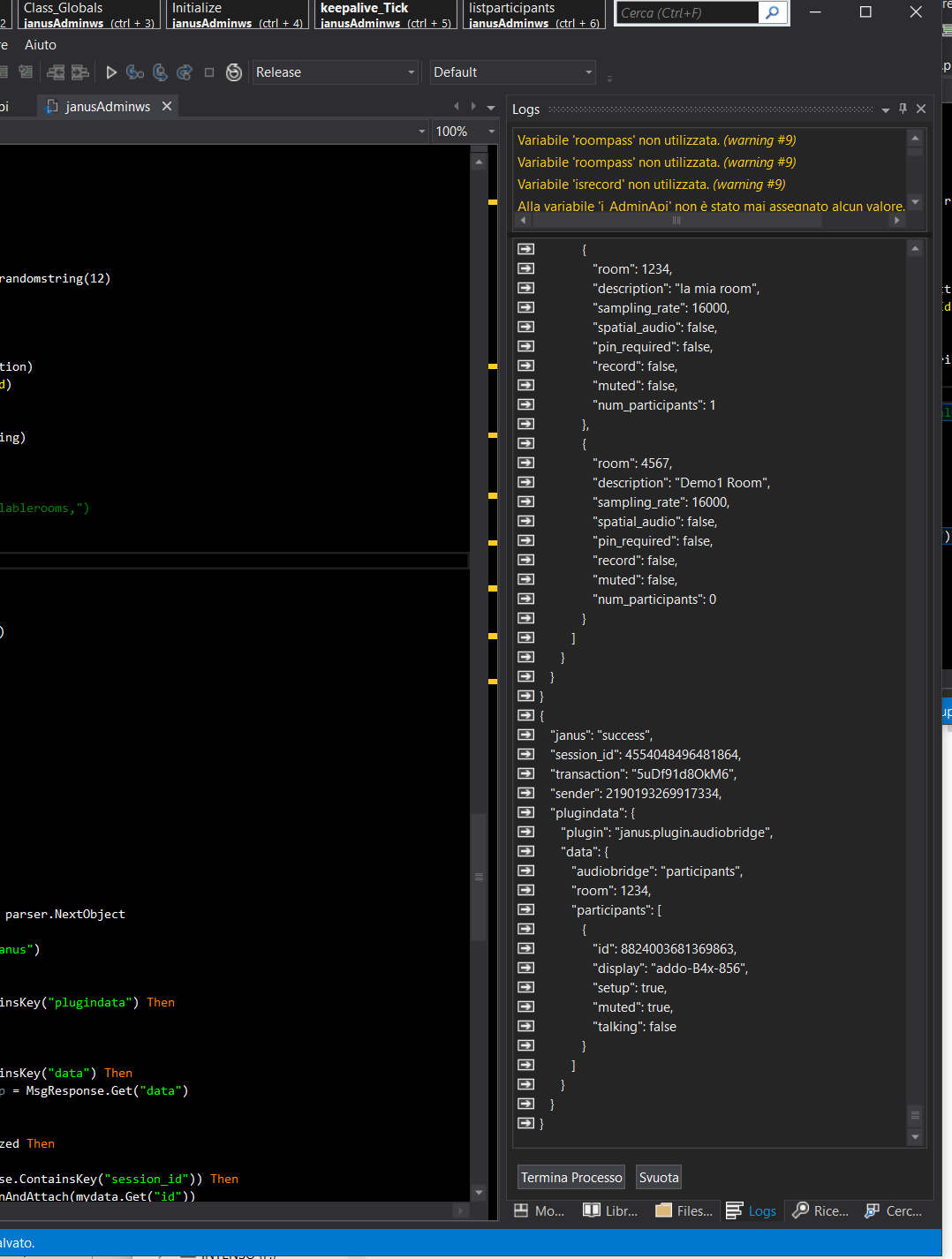The image size is (952, 1259).
Task: Open the Release build configuration dropdown
Action: click(335, 72)
